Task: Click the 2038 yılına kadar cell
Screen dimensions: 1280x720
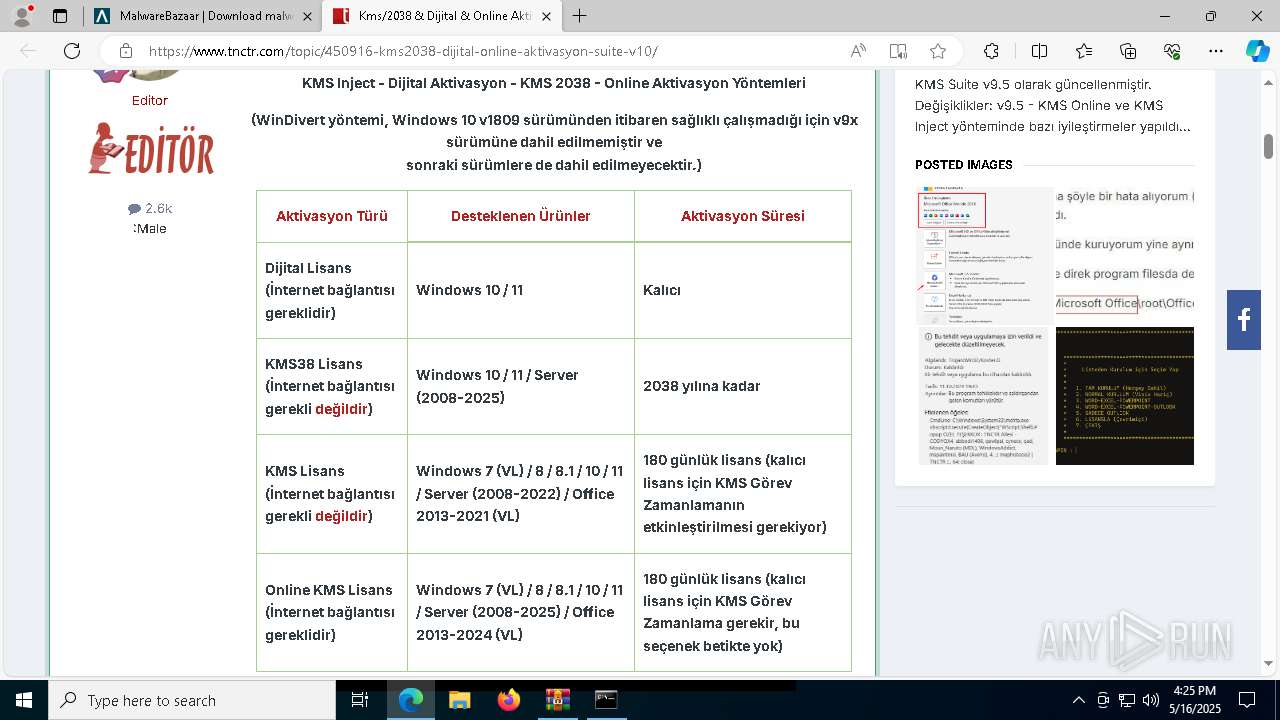Action: click(743, 386)
